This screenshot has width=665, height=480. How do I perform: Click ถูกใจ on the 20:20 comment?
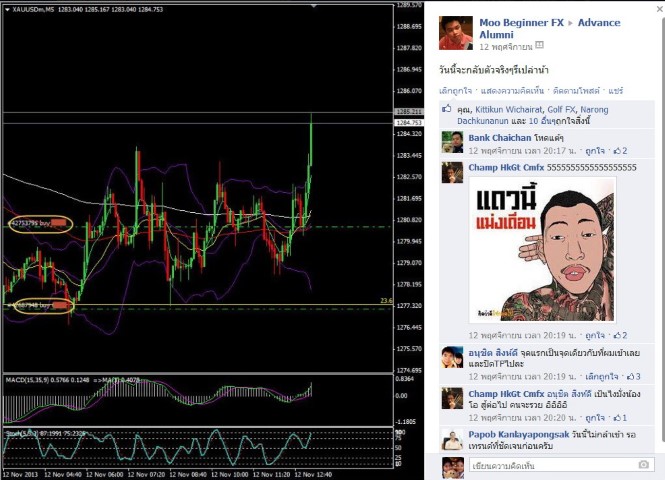pos(595,418)
